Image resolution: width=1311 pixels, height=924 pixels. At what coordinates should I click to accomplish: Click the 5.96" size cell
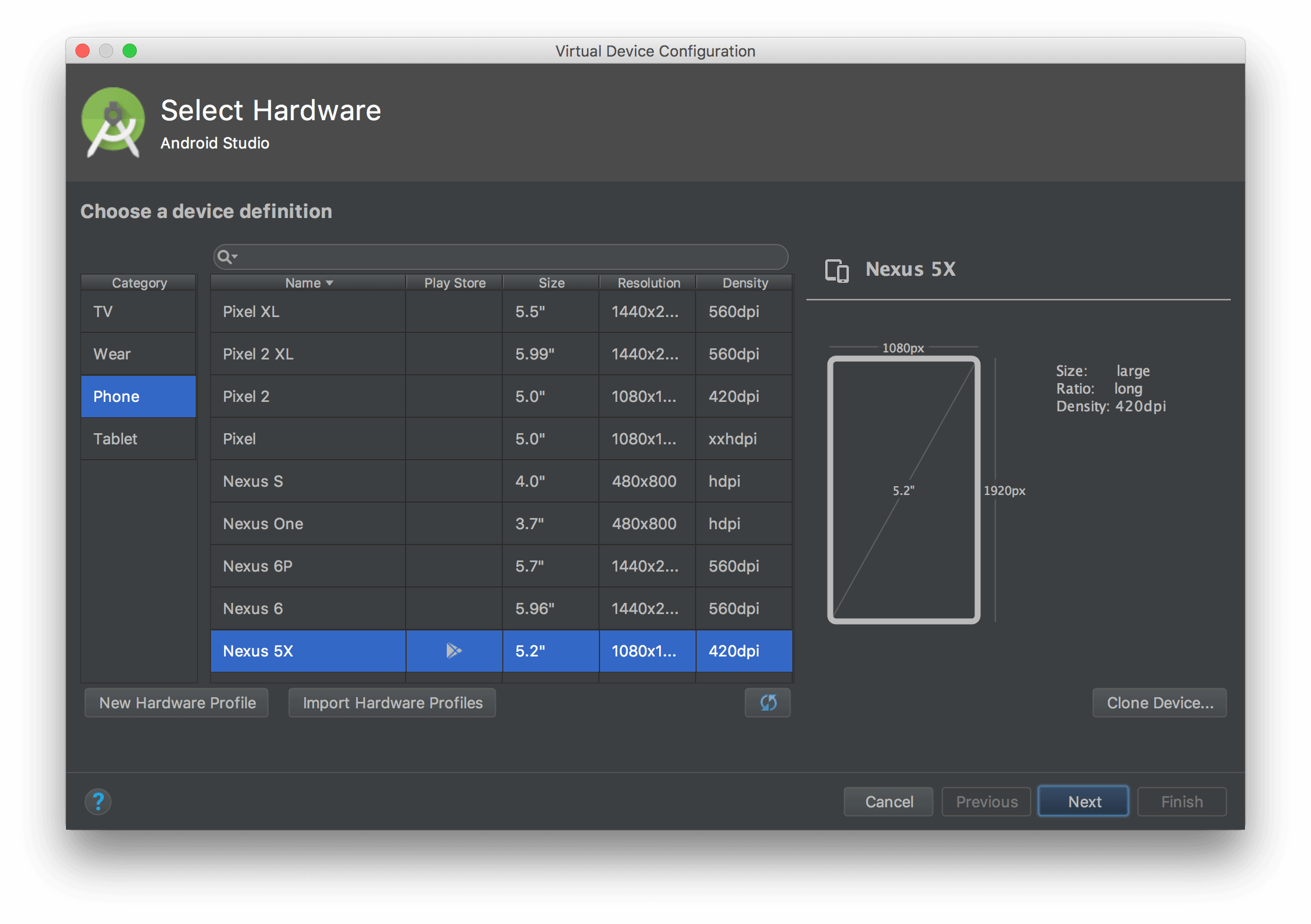point(551,609)
